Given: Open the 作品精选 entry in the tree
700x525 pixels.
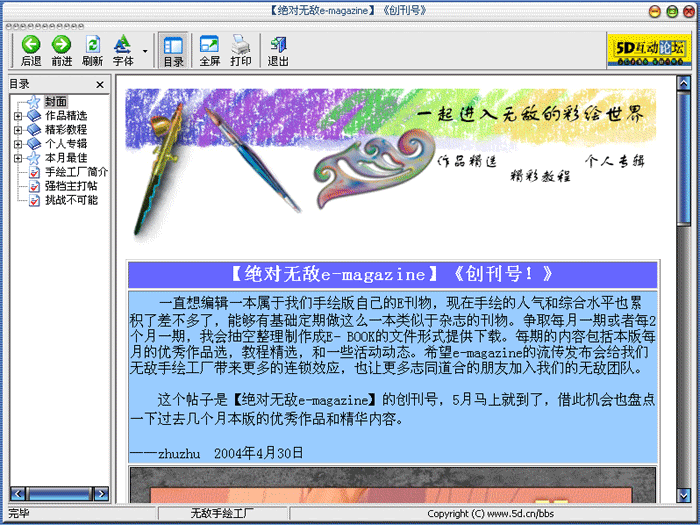Looking at the screenshot, I should [66, 116].
